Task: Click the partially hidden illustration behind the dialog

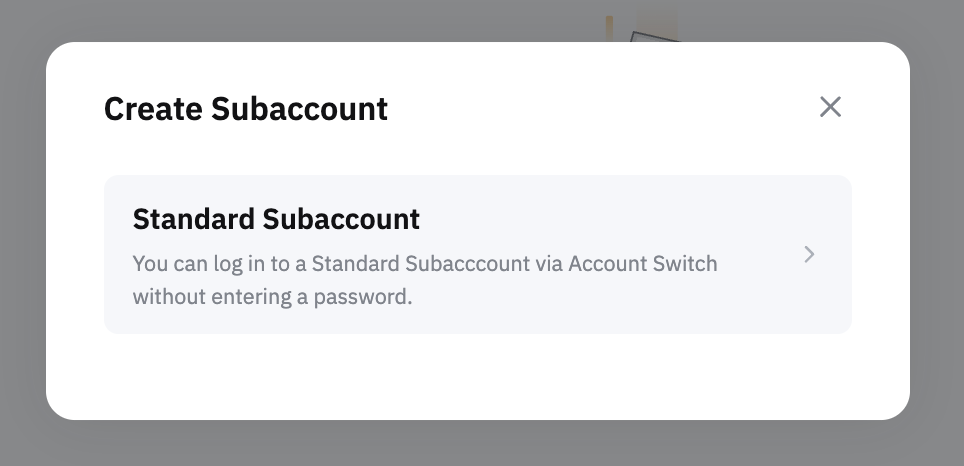Action: (641, 26)
